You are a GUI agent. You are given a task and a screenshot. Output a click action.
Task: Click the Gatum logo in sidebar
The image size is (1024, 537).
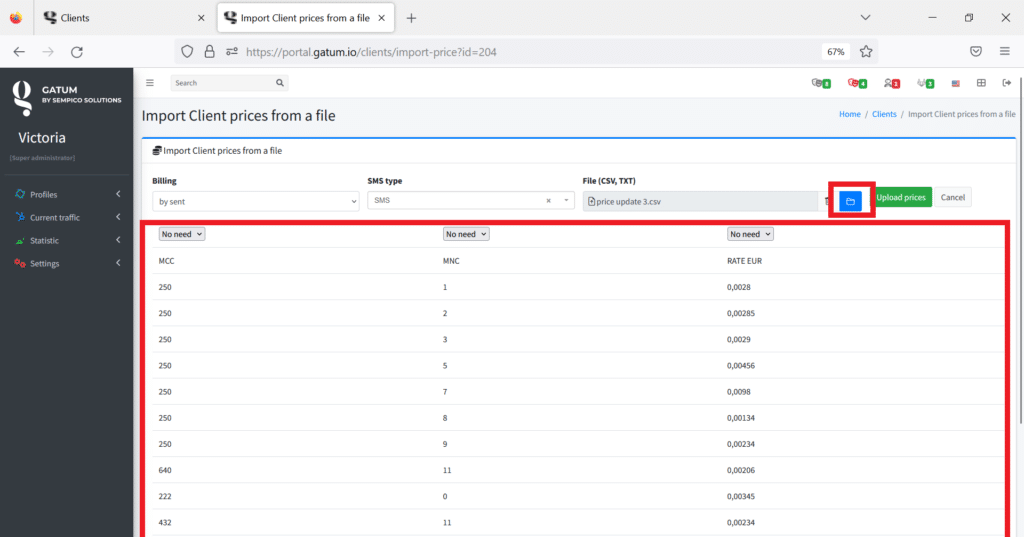67,97
